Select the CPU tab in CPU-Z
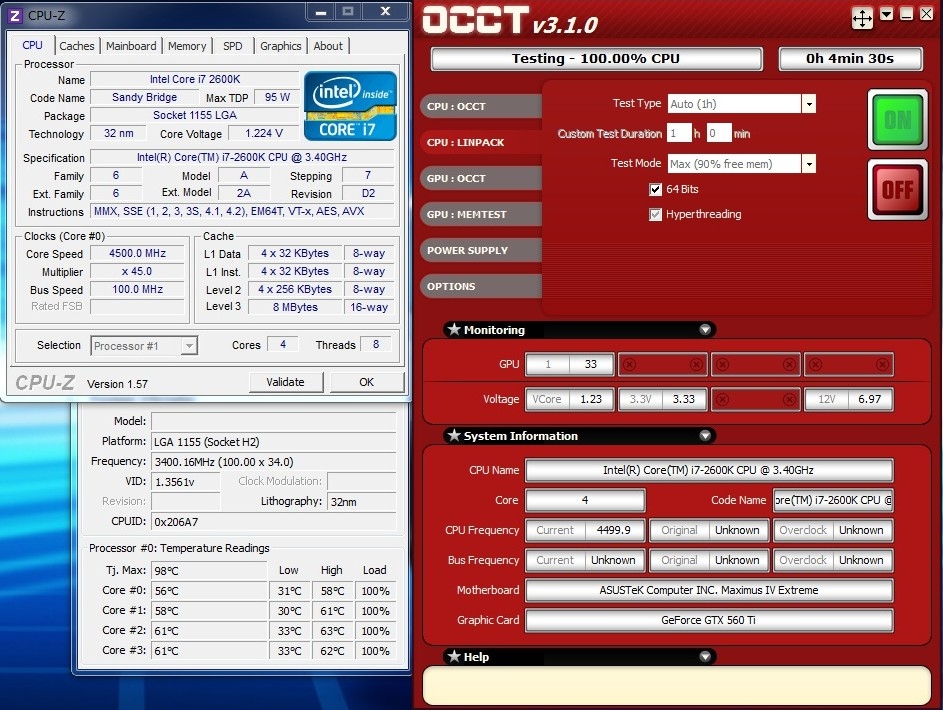This screenshot has width=943, height=710. pyautogui.click(x=32, y=45)
